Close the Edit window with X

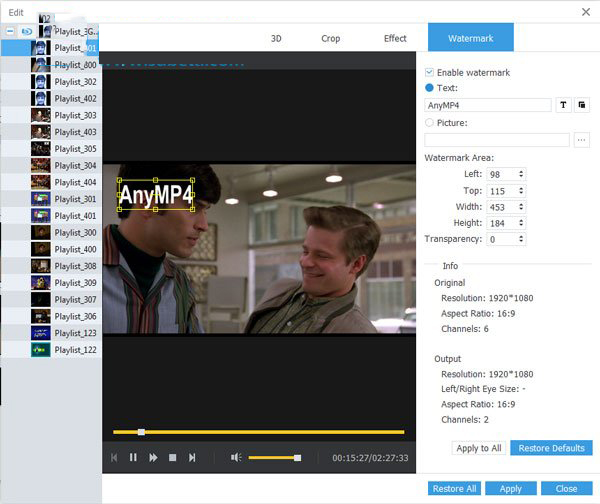(586, 12)
